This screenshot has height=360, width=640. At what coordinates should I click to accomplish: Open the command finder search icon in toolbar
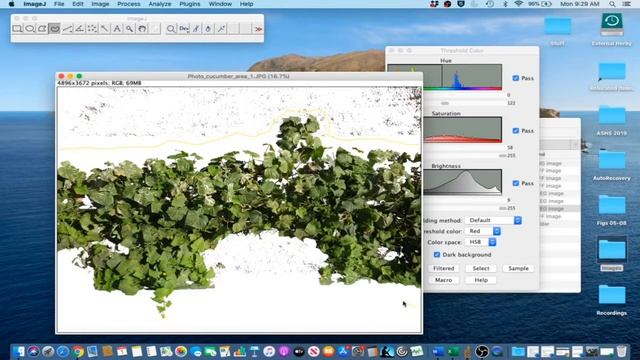point(171,29)
